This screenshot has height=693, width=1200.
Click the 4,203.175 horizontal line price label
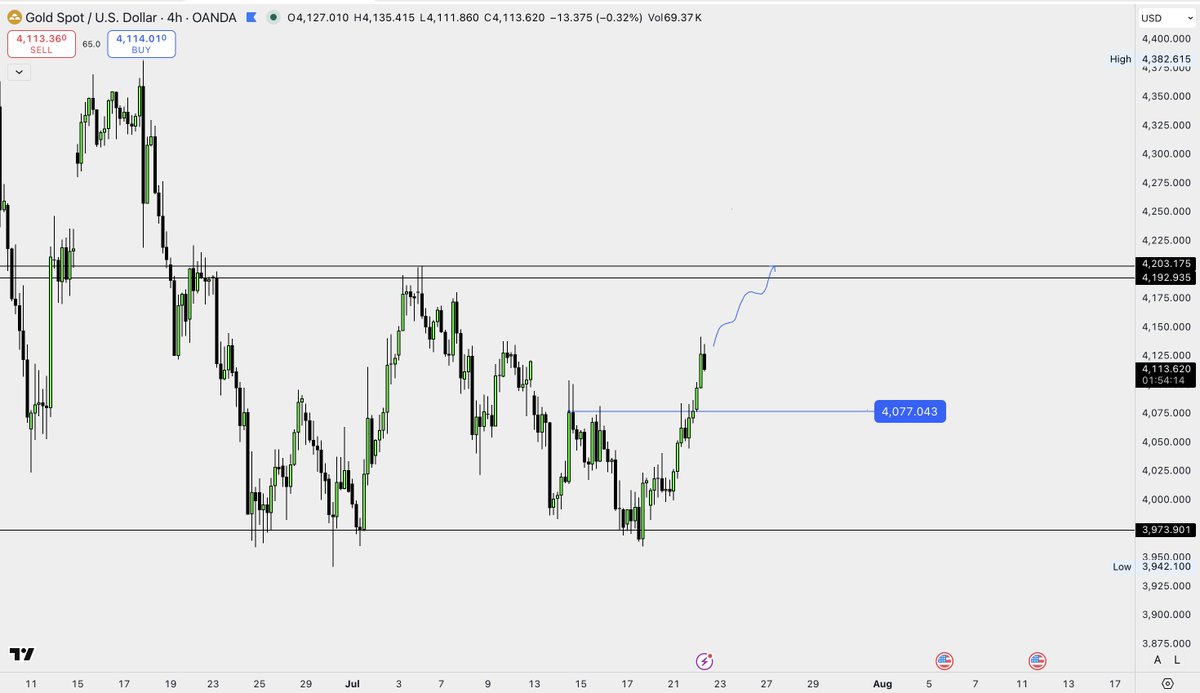pyautogui.click(x=1166, y=264)
